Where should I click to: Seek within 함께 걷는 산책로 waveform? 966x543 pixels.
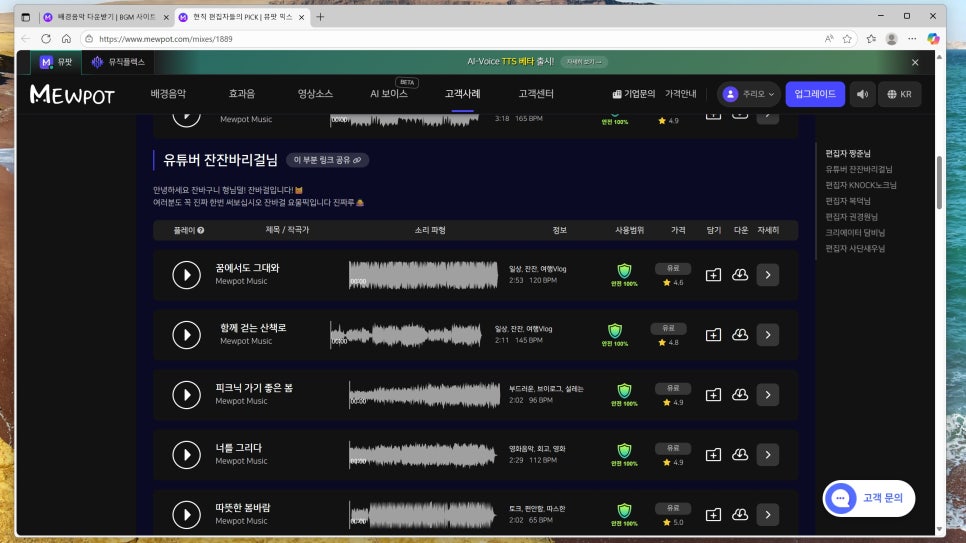coord(406,335)
